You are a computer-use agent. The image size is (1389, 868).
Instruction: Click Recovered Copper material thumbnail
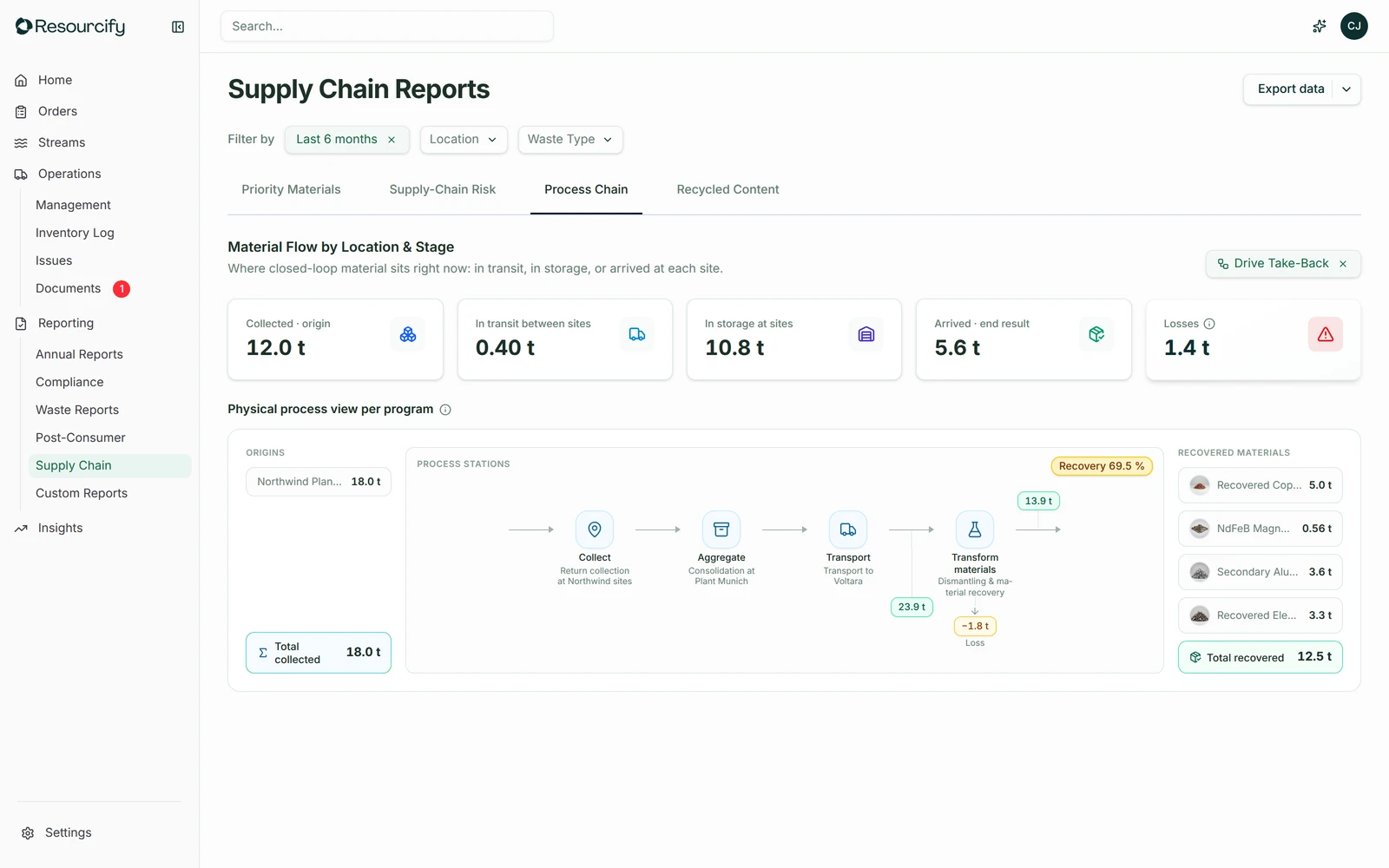coord(1200,485)
